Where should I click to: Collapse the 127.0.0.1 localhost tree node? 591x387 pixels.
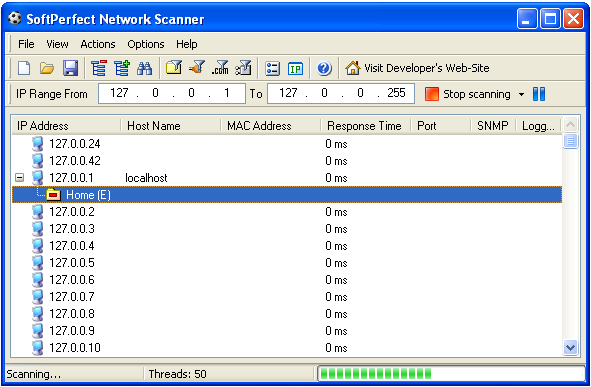tap(20, 177)
